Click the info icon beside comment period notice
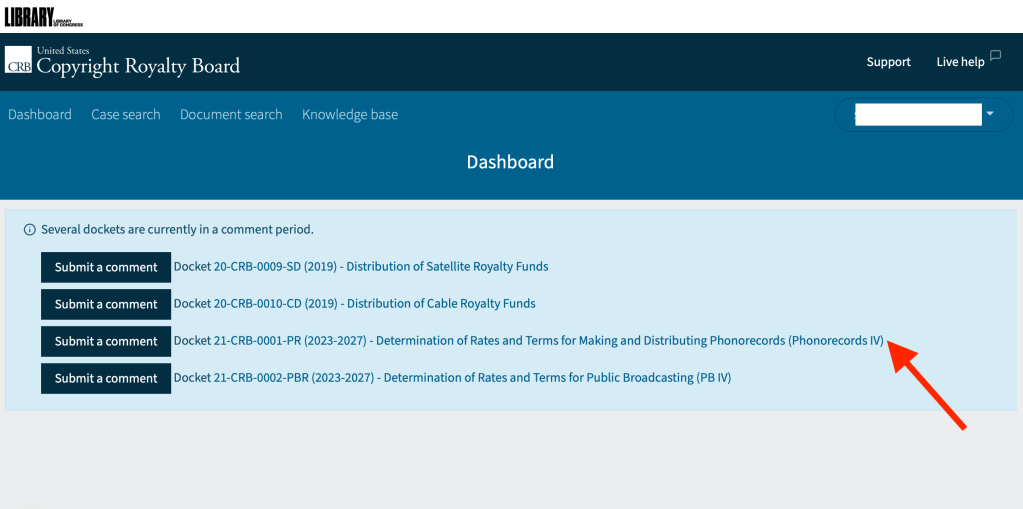Image resolution: width=1023 pixels, height=509 pixels. tap(30, 230)
